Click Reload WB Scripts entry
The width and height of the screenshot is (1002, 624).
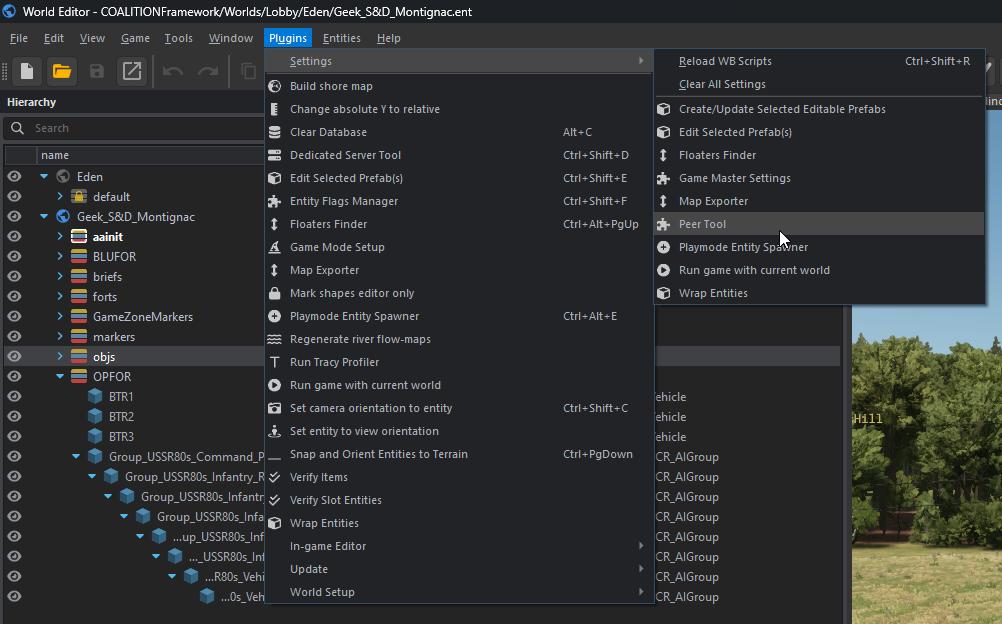click(x=725, y=61)
